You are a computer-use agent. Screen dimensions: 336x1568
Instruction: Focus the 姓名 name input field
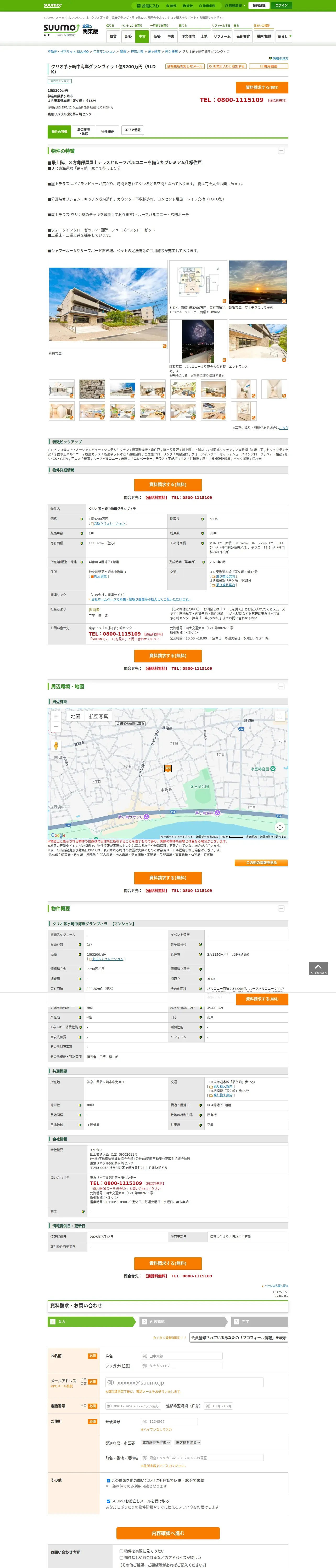click(x=182, y=1356)
